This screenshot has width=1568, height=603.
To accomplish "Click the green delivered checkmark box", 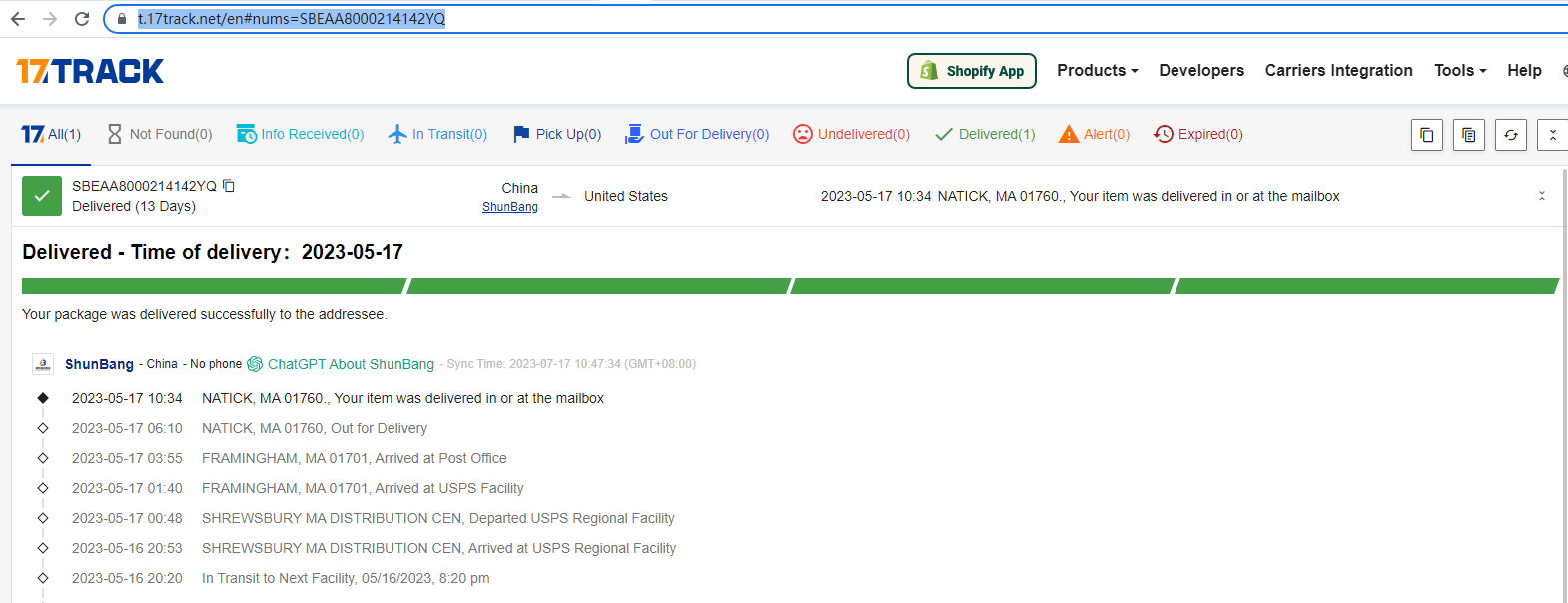I will pyautogui.click(x=42, y=196).
